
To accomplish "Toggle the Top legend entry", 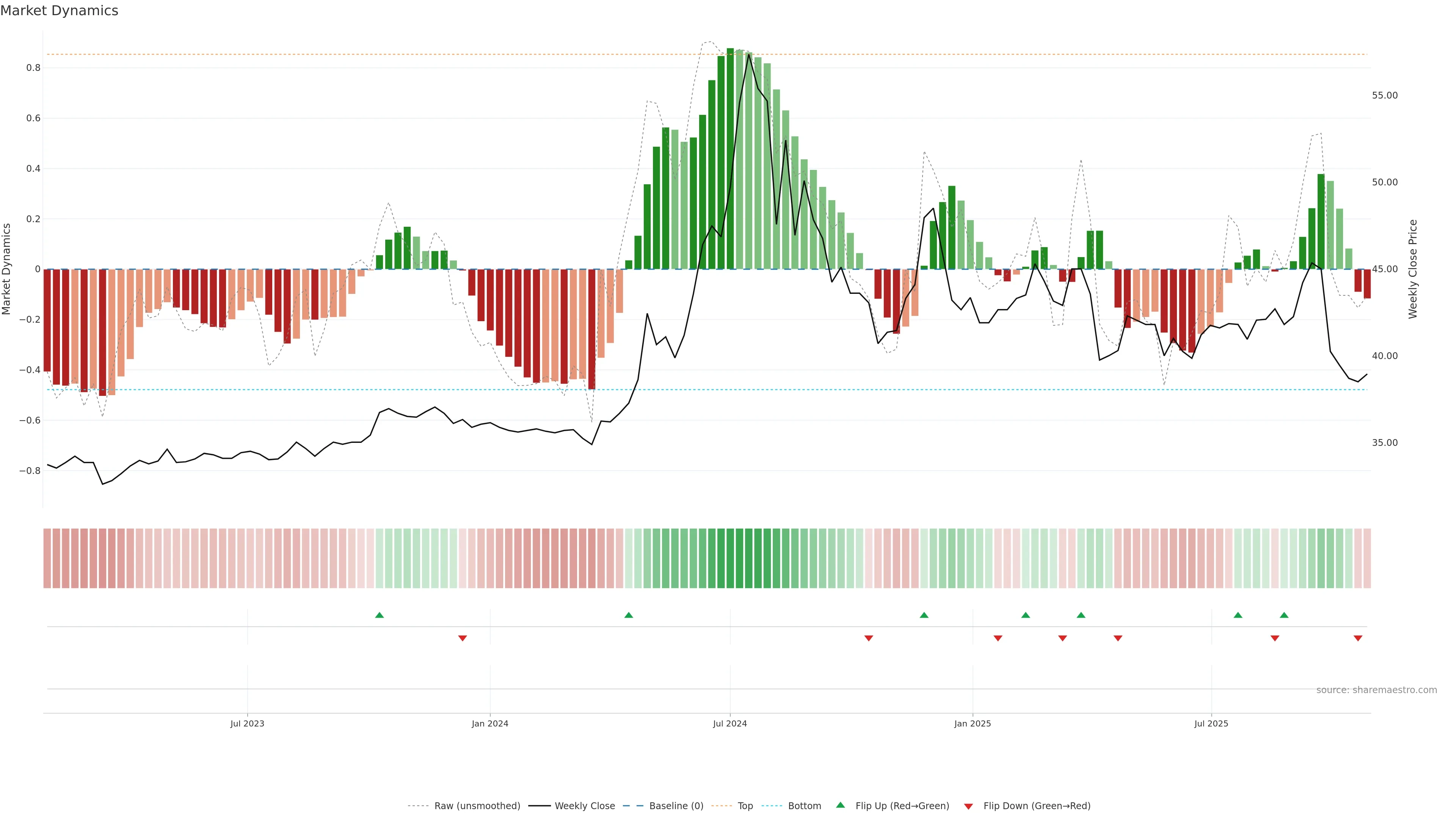I will (x=745, y=806).
